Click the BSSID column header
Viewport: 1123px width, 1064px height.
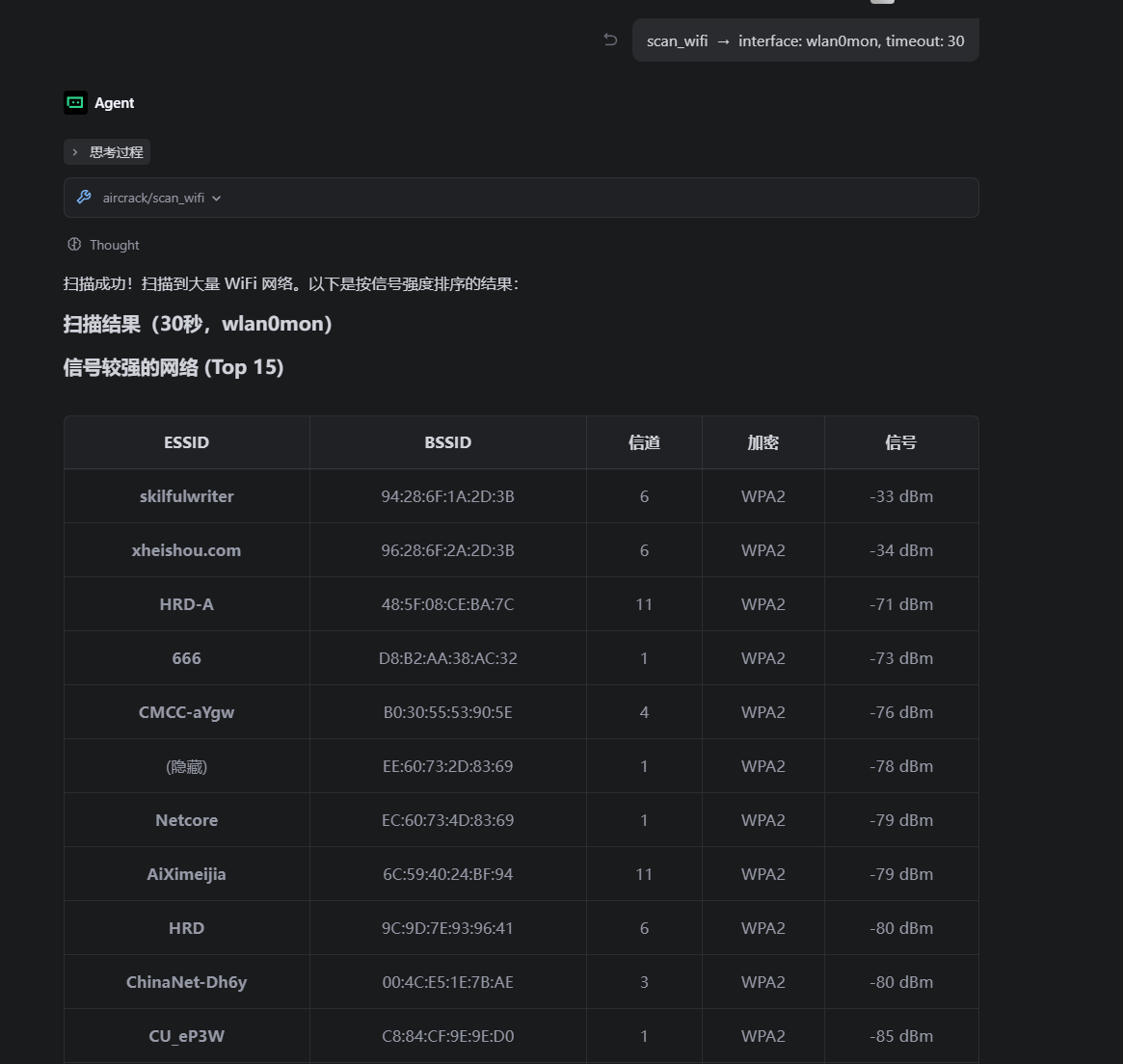(x=447, y=442)
